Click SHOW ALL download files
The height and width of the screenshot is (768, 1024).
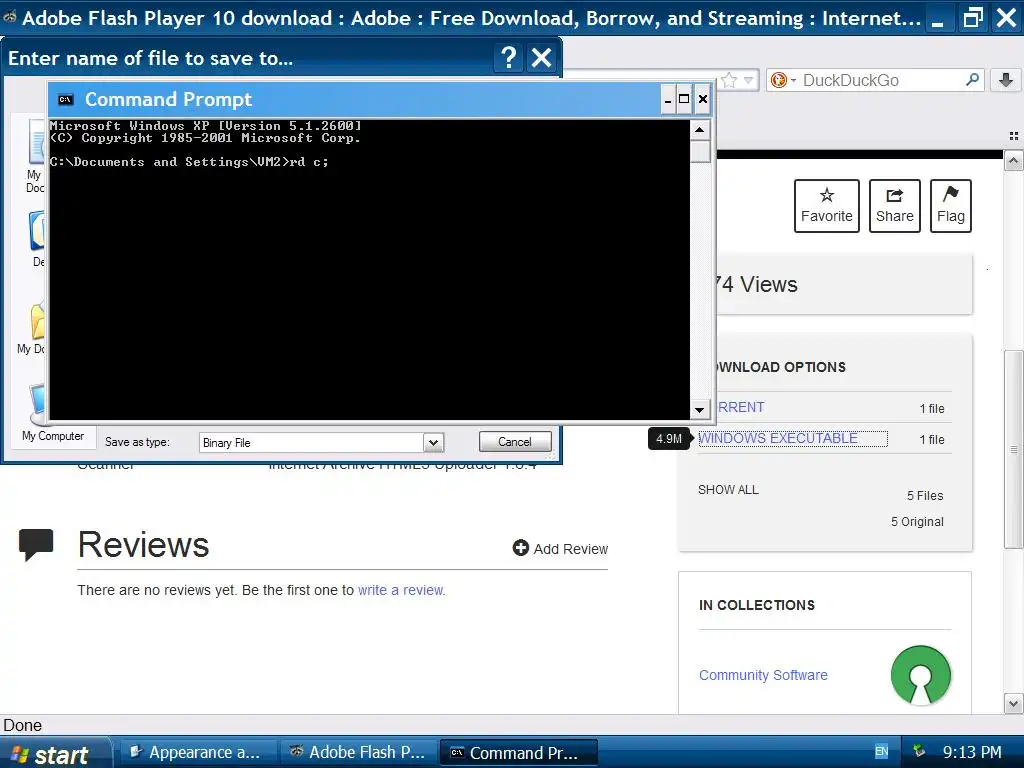(x=728, y=490)
